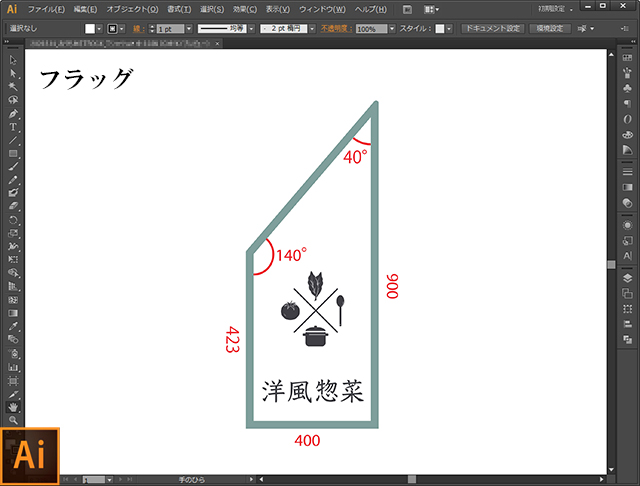This screenshot has height=486, width=640.
Task: Expand the opacity 100% dropdown
Action: 392,29
